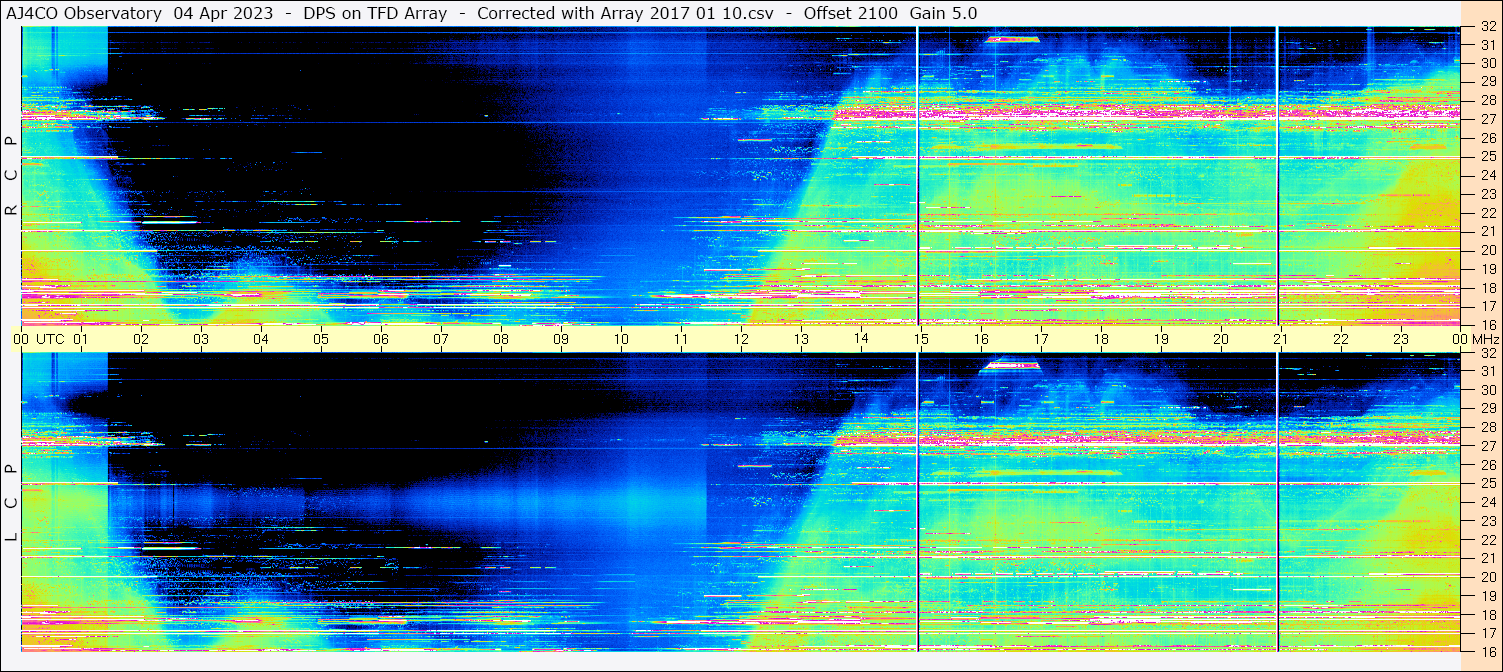Click hour '04' on the UTC time axis
Image resolution: width=1503 pixels, height=672 pixels.
(x=261, y=339)
